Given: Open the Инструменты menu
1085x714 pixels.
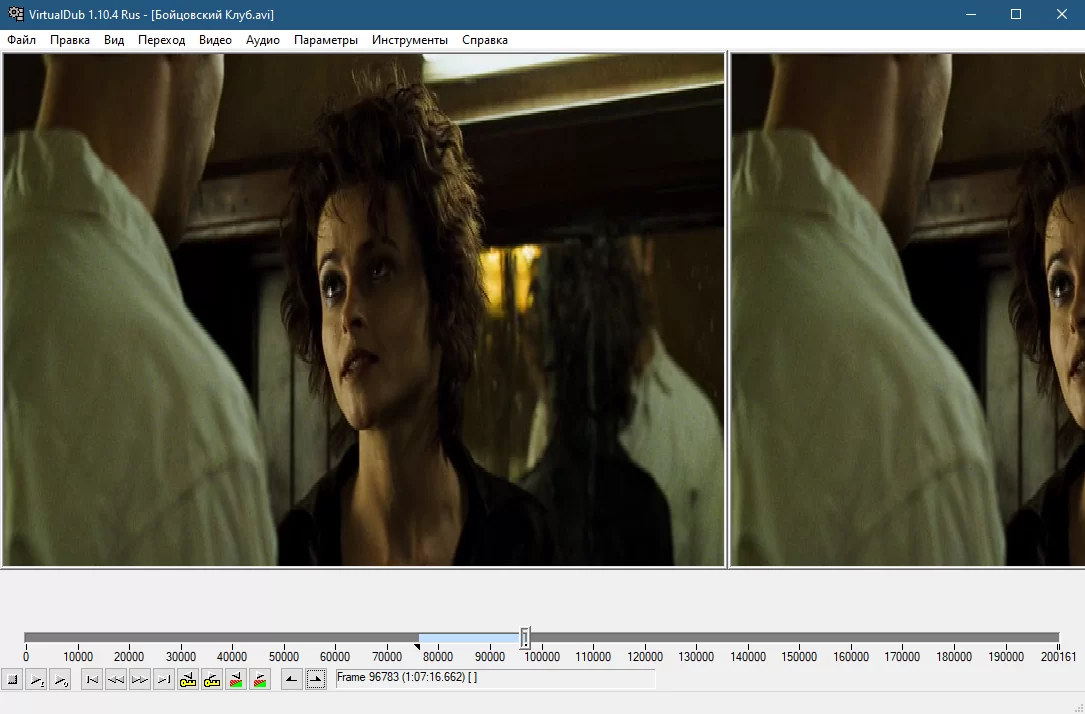Looking at the screenshot, I should [410, 40].
